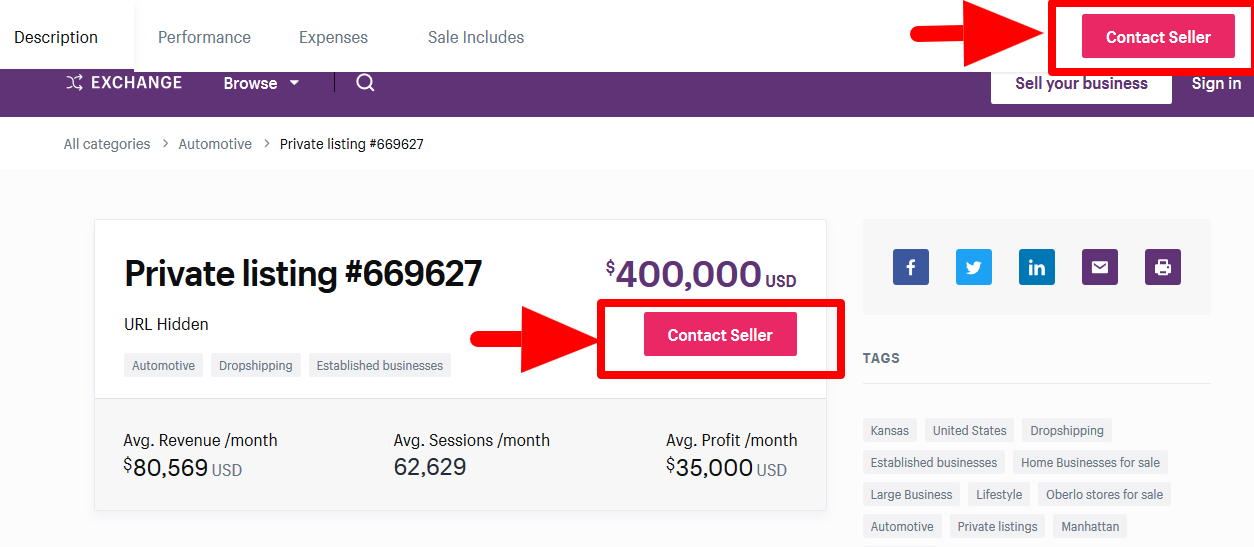Open the Expenses tab
1254x547 pixels.
click(333, 37)
